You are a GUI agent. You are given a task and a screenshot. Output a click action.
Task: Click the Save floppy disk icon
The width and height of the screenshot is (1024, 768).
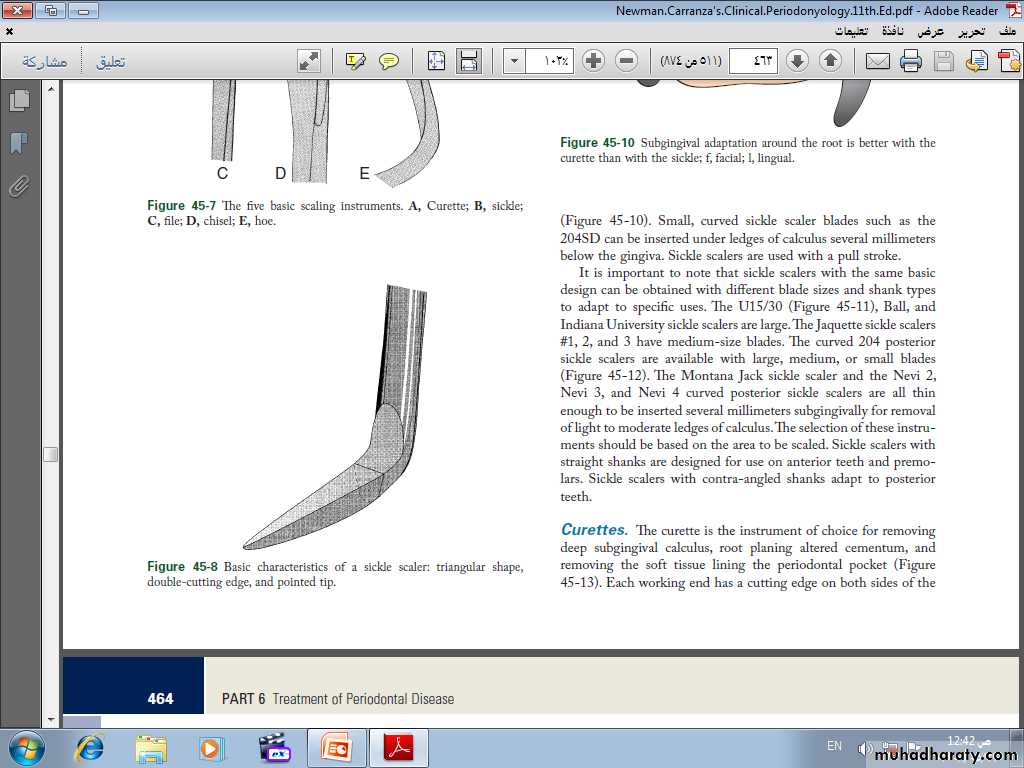[943, 61]
